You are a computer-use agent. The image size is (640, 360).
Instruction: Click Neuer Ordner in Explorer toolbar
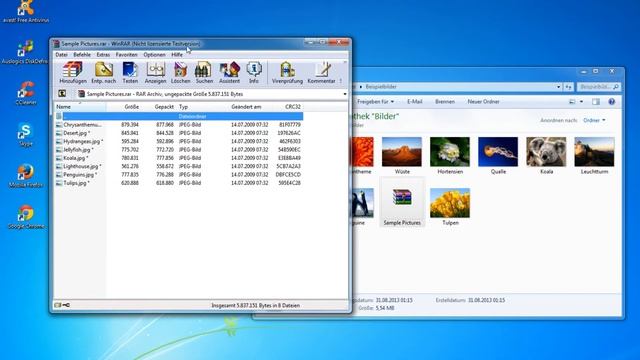tap(483, 102)
